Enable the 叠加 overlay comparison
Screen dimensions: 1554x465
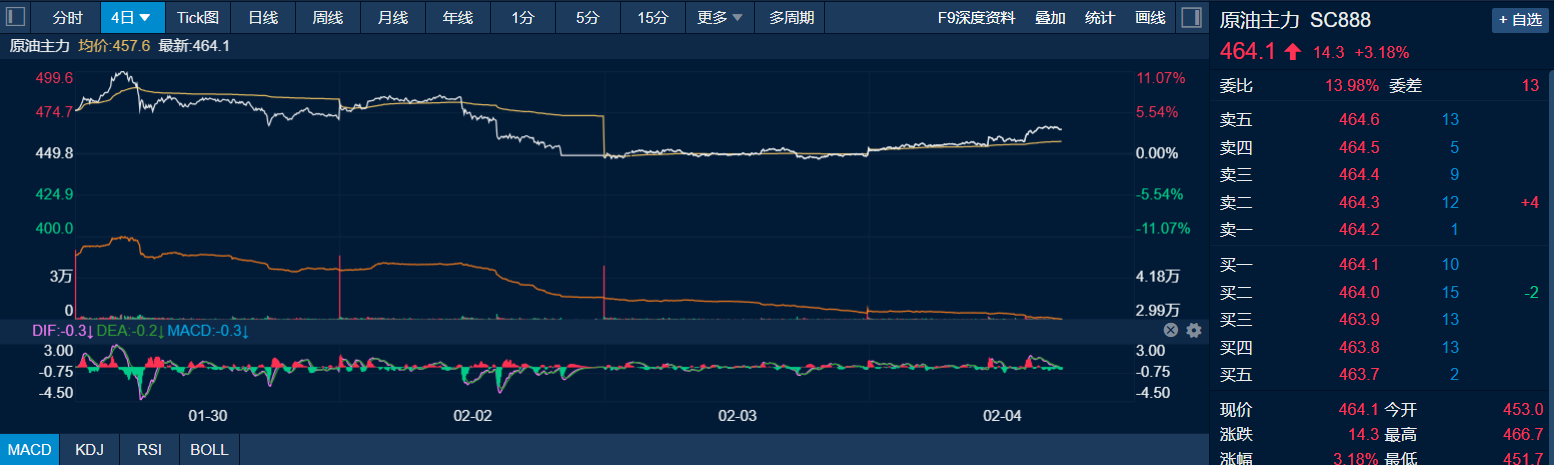1050,18
